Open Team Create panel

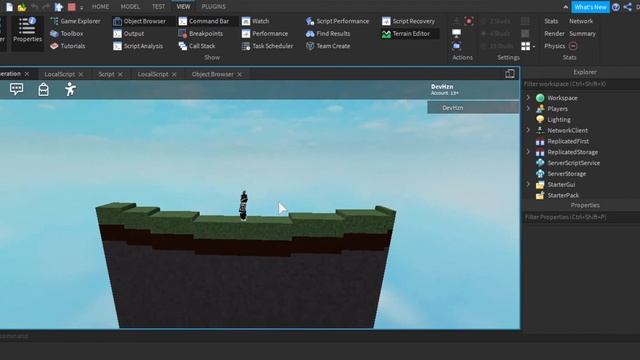328,46
